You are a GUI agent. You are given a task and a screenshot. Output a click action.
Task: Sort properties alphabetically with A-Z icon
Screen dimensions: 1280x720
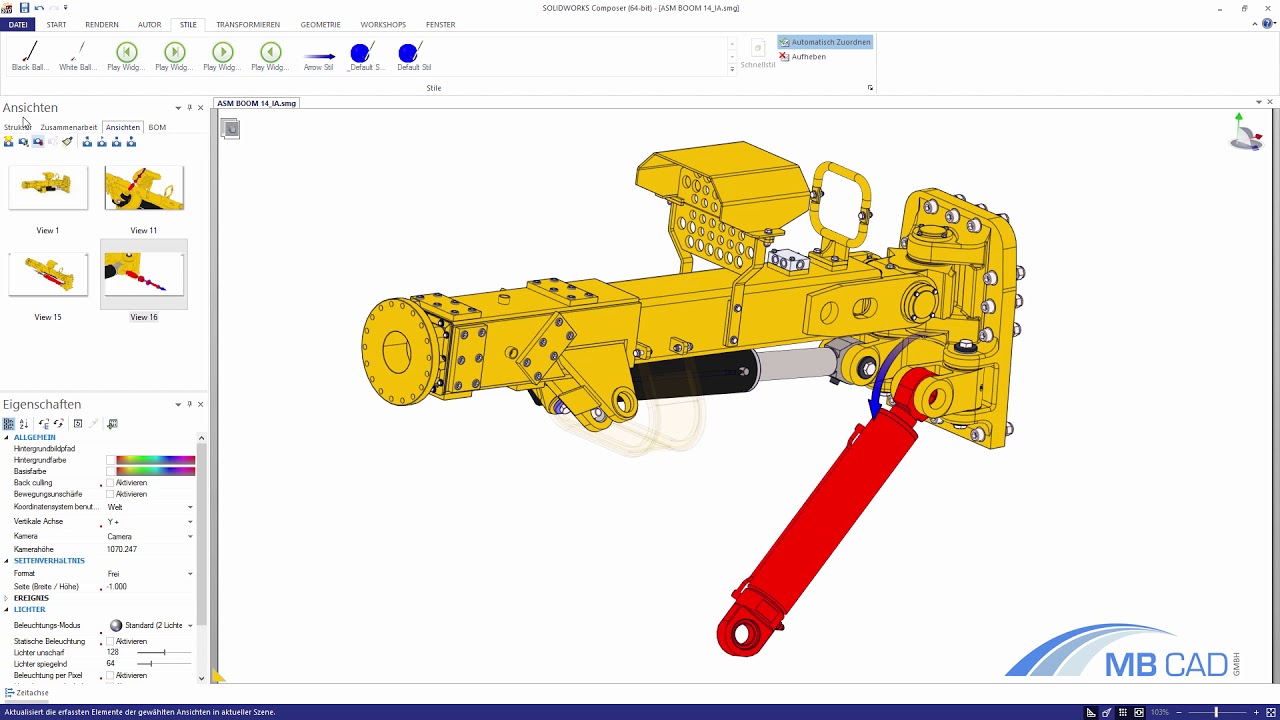pyautogui.click(x=24, y=424)
